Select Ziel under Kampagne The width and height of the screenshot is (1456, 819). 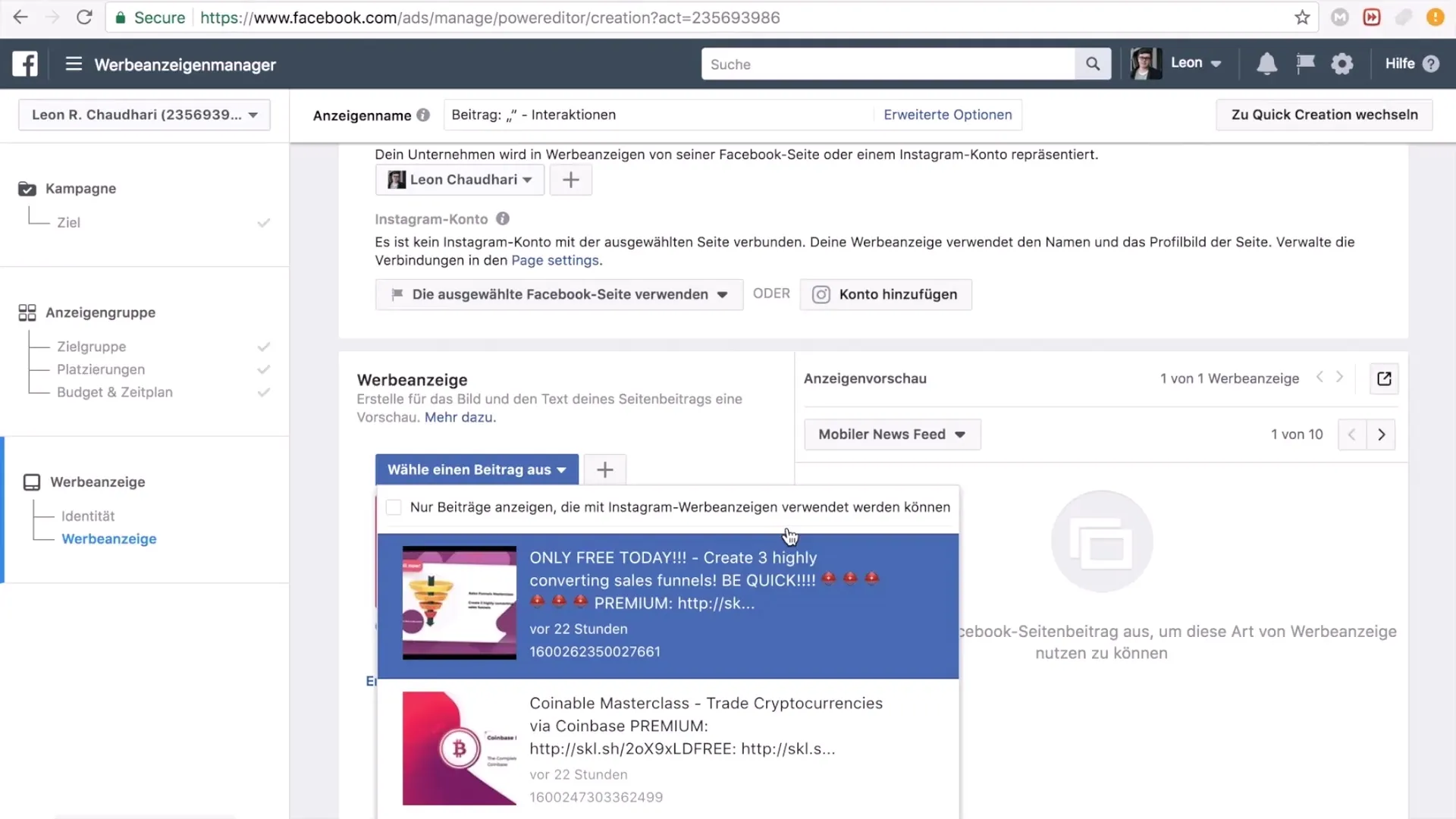pyautogui.click(x=68, y=223)
